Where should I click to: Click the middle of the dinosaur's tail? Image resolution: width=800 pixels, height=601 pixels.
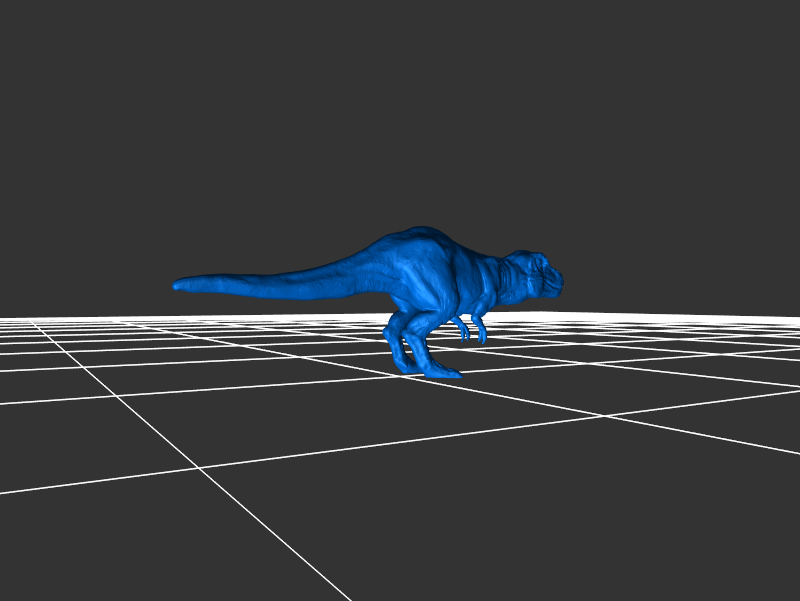pyautogui.click(x=280, y=282)
